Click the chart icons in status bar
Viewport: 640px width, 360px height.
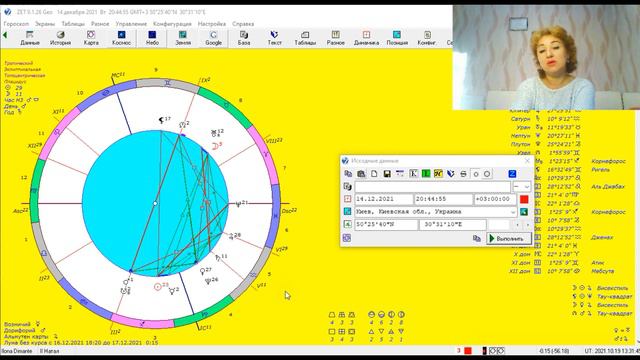point(497,351)
